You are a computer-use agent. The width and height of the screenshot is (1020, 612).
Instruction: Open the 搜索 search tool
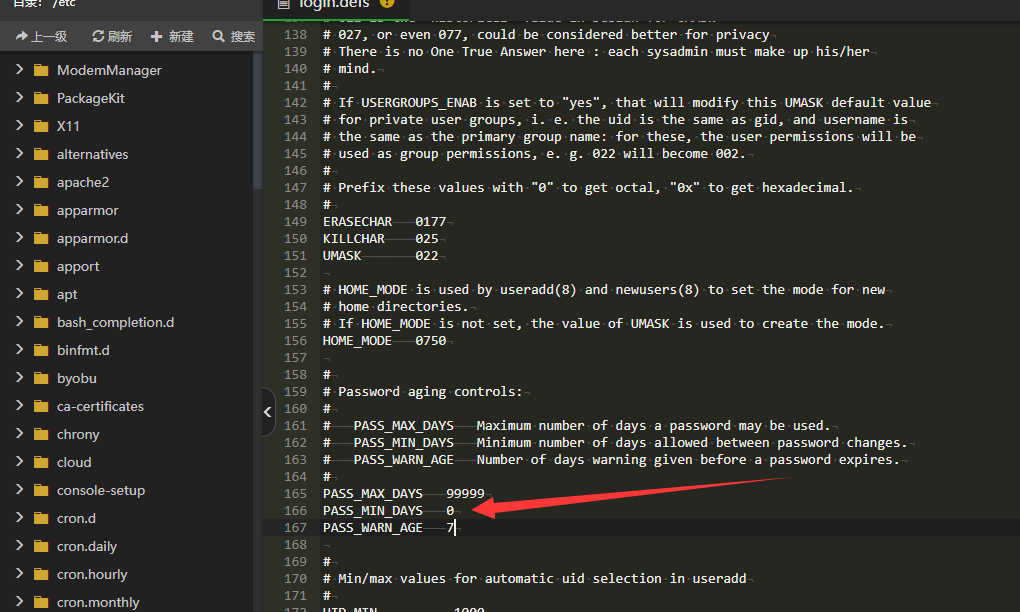219,37
